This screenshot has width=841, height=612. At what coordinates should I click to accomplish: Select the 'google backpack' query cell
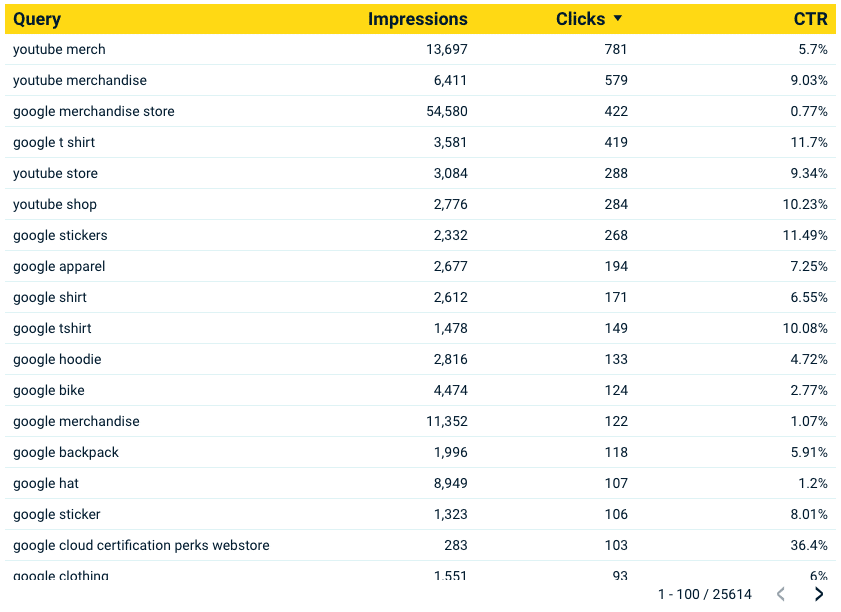pos(66,453)
